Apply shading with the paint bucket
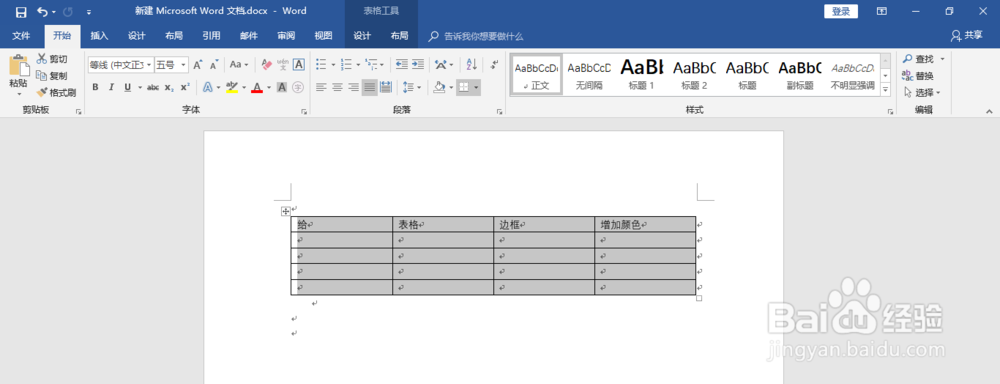 tap(439, 87)
